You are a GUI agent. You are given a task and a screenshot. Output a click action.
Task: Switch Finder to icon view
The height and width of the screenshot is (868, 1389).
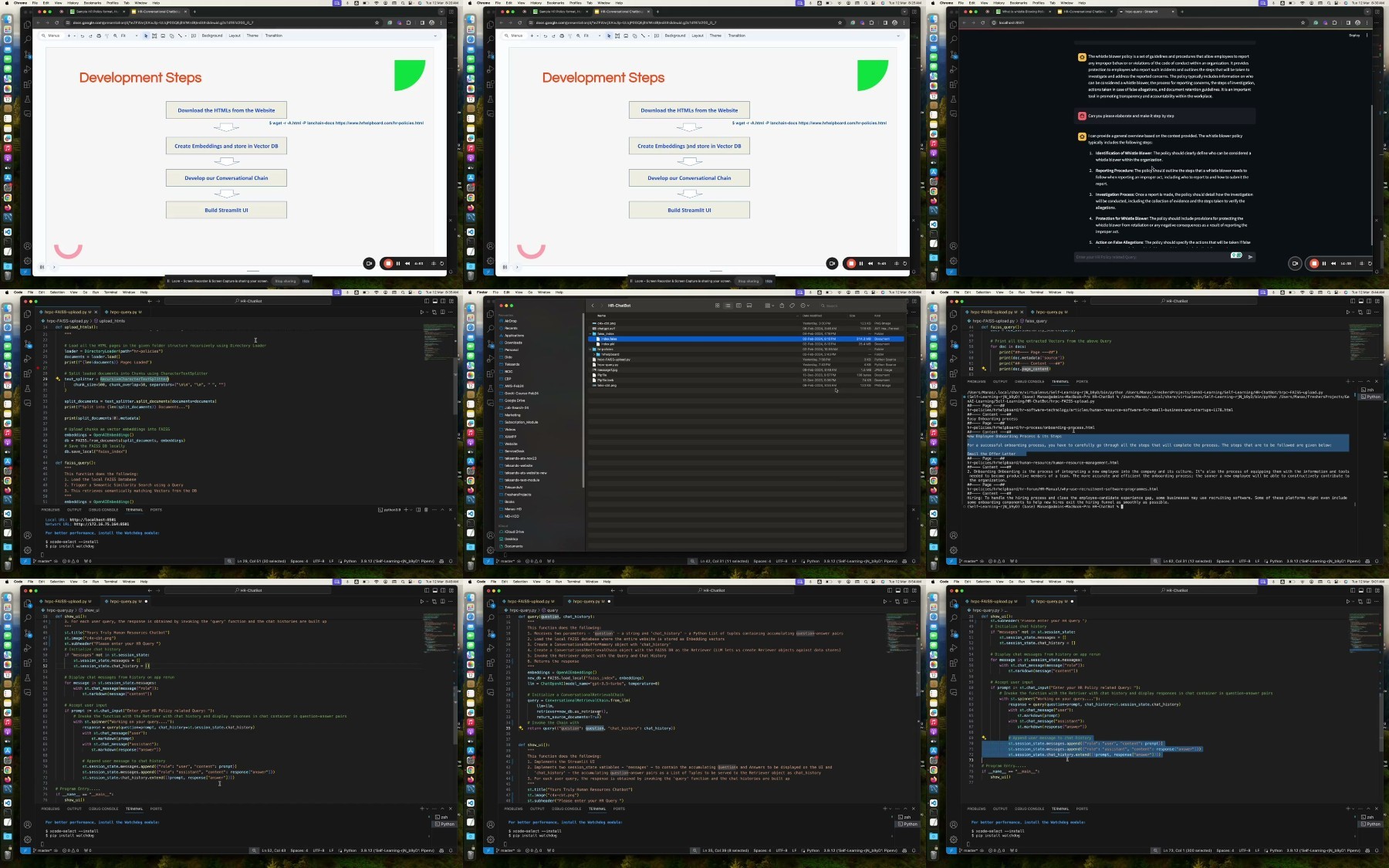tap(717, 306)
